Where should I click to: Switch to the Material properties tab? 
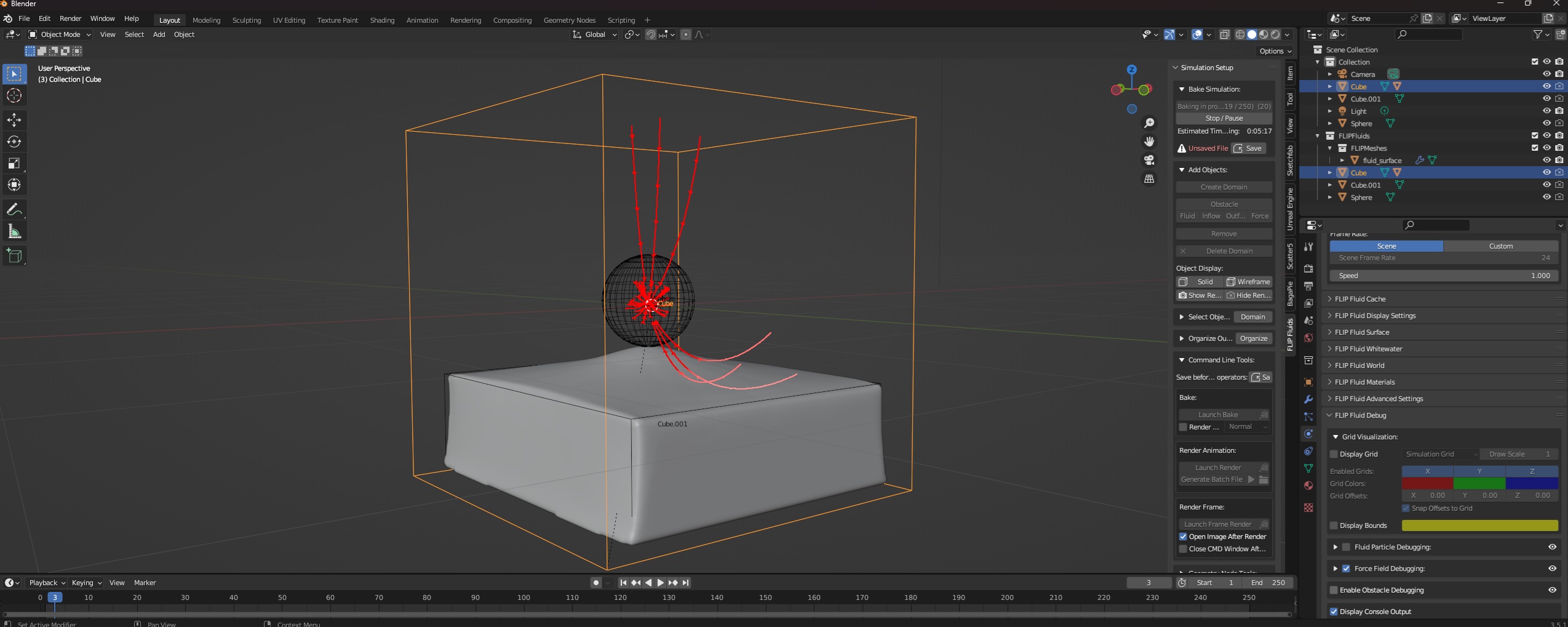coord(1308,484)
